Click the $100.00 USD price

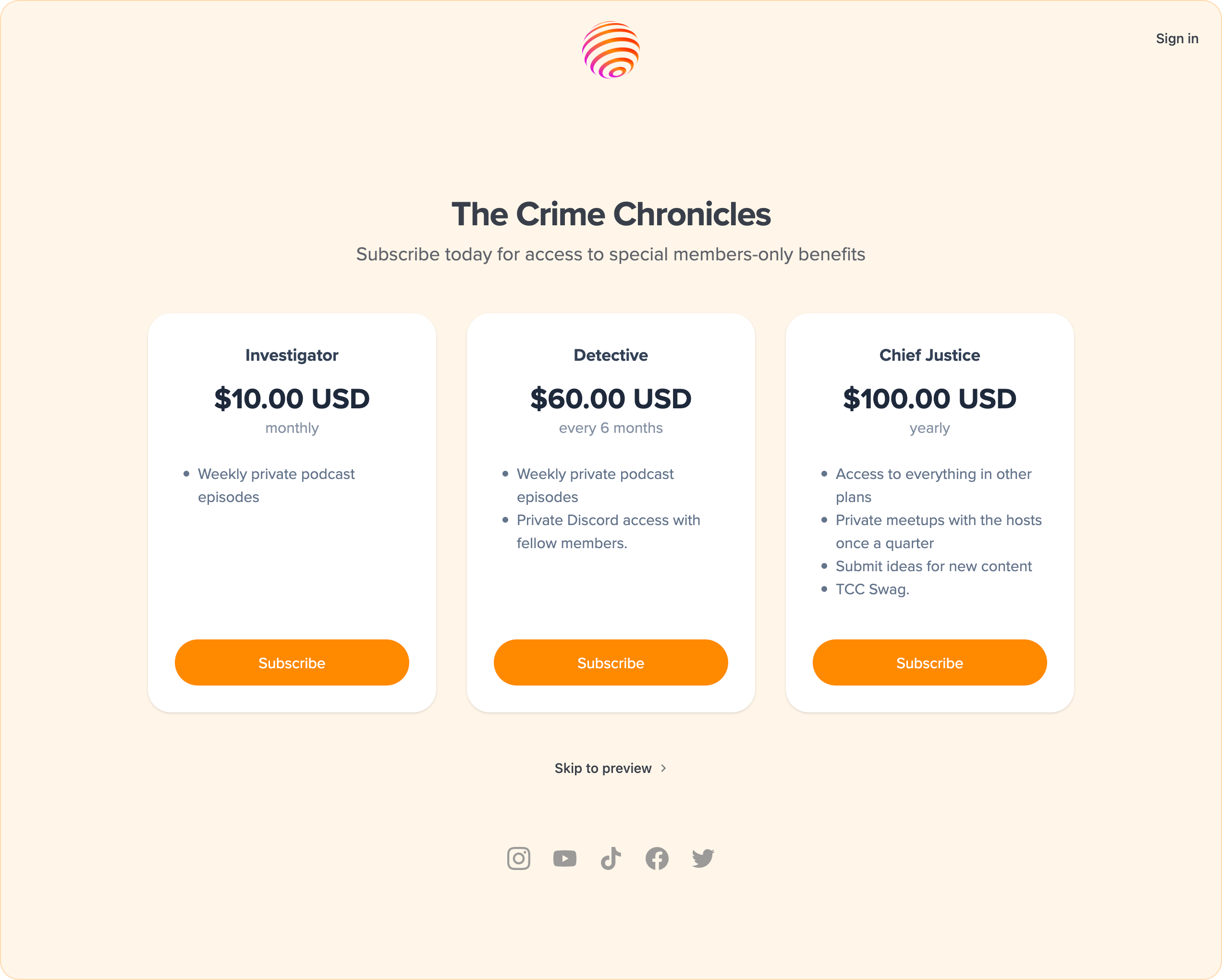[929, 398]
